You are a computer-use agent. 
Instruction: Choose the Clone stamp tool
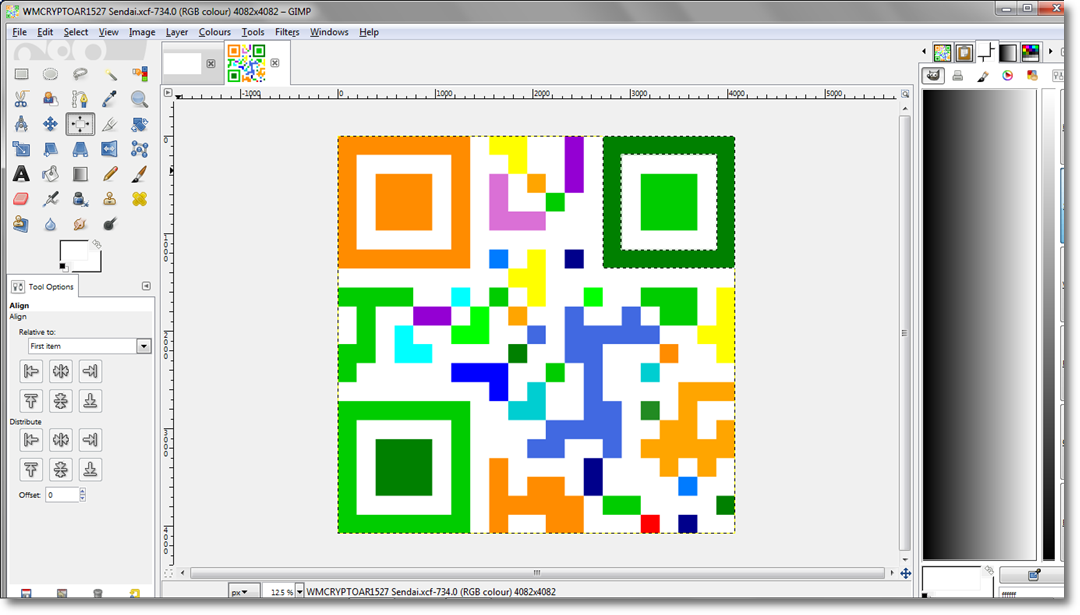pyautogui.click(x=110, y=199)
